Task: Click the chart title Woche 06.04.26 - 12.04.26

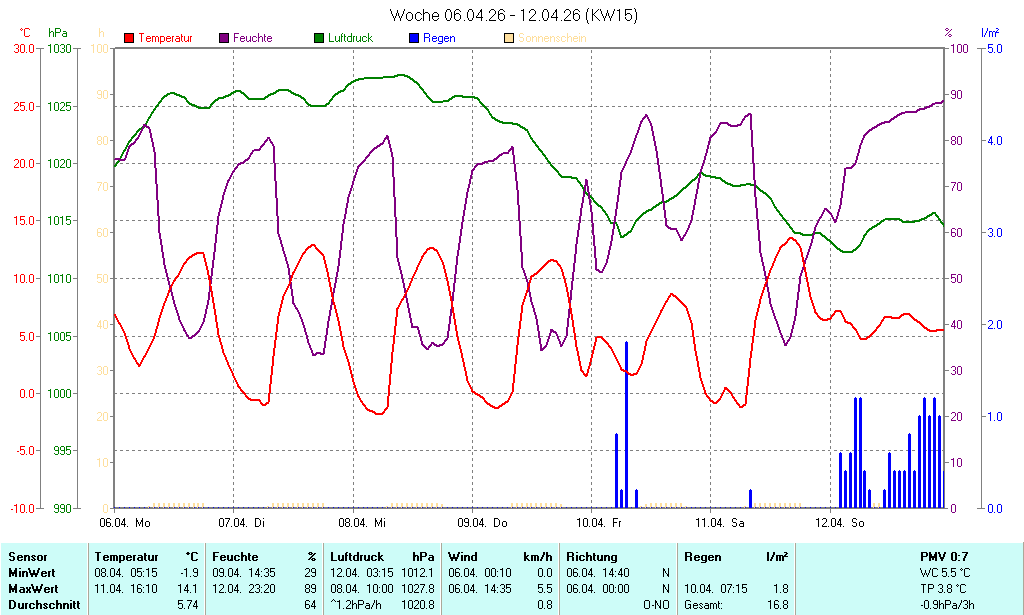Action: pos(513,15)
